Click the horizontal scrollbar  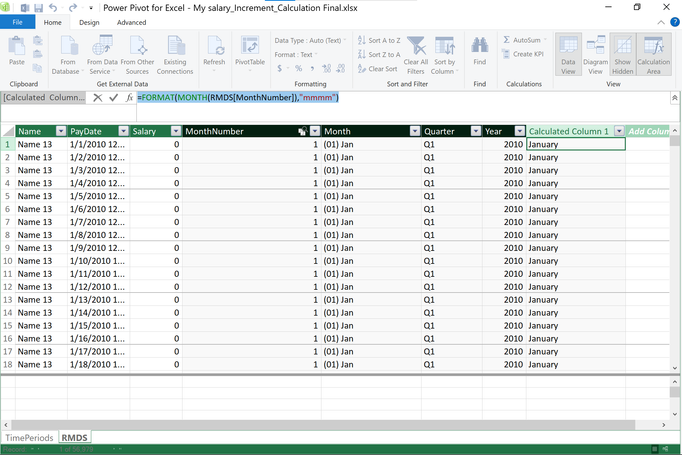coord(323,425)
